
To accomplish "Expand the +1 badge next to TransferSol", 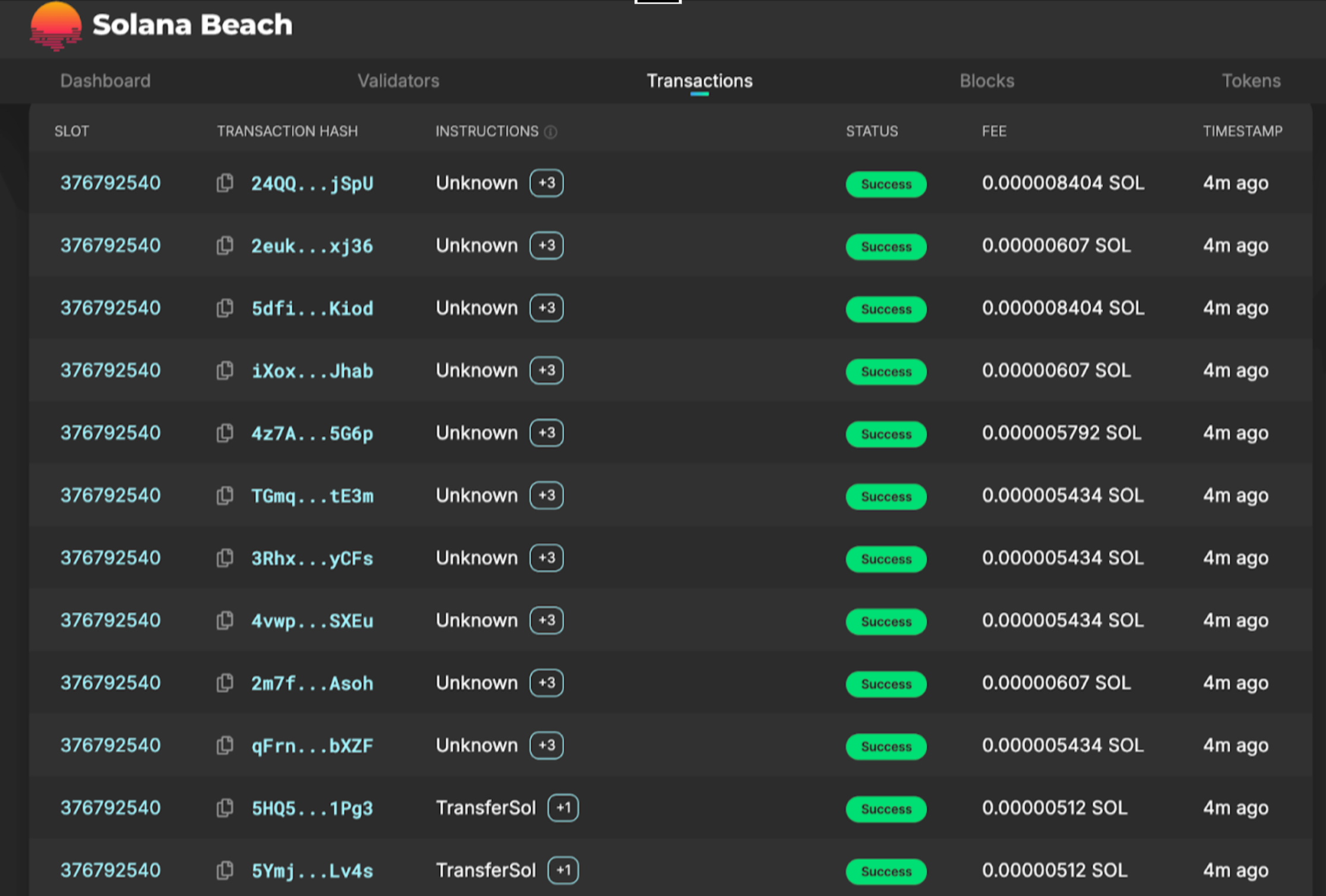I will (x=563, y=808).
